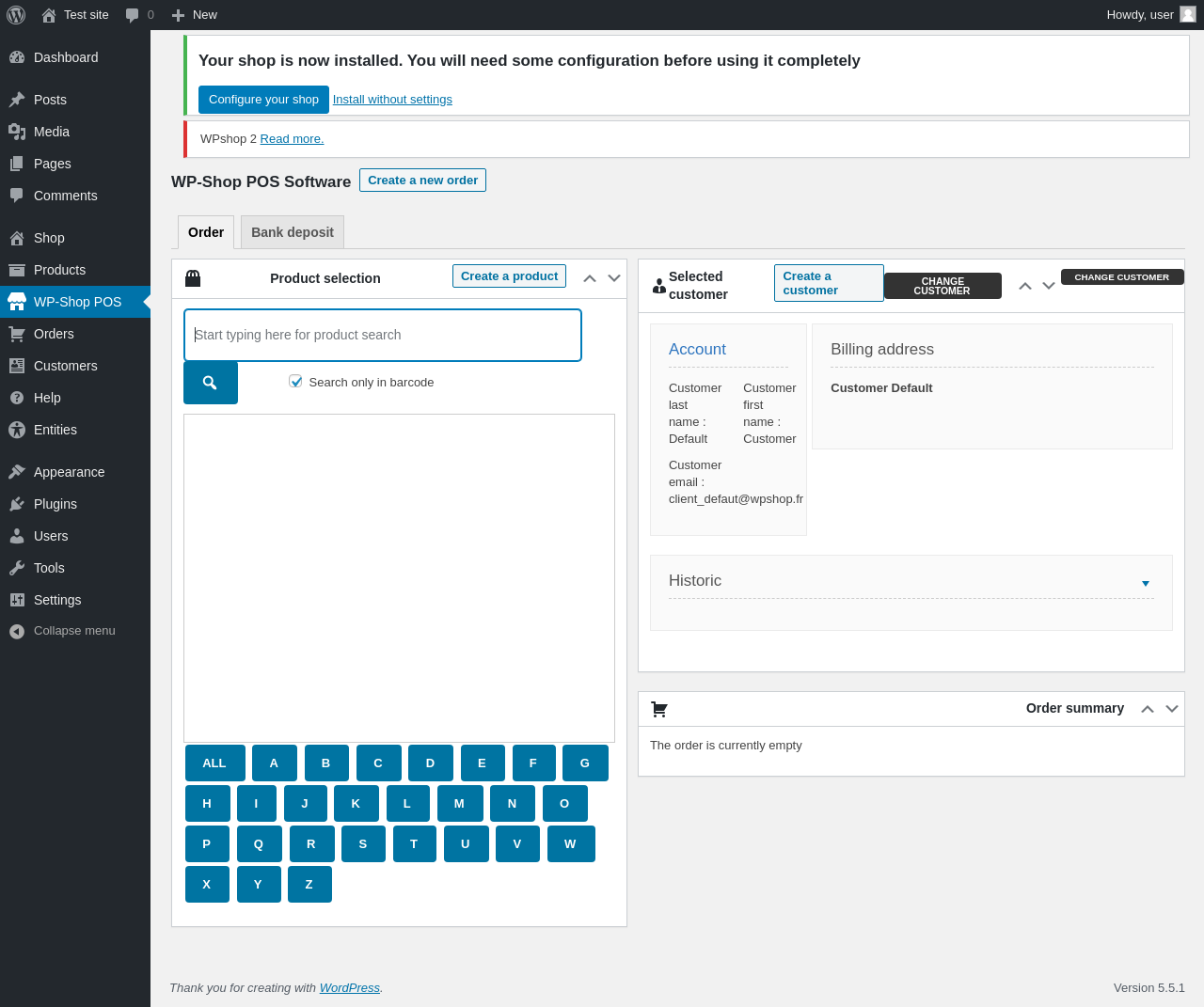Open the Test site home icon
This screenshot has height=1007, width=1204.
(49, 15)
